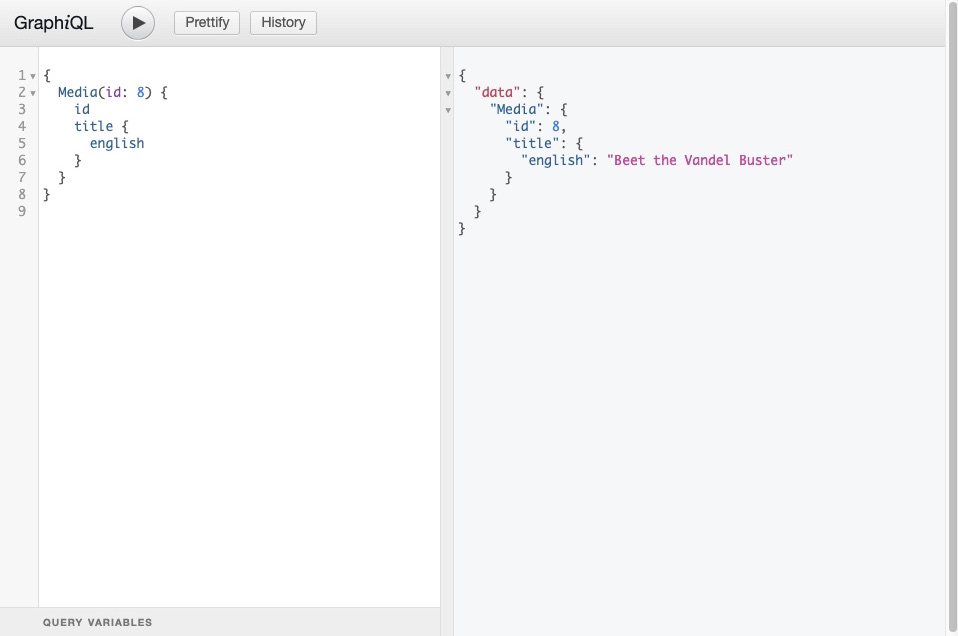Collapse the "Media" object fold arrow in results

click(448, 111)
